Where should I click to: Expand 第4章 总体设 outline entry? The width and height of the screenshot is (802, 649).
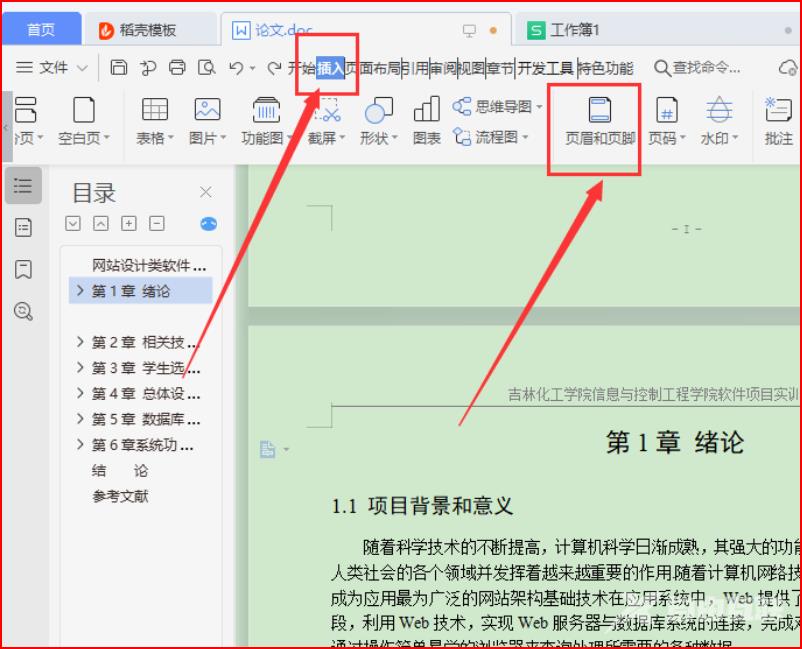click(80, 393)
